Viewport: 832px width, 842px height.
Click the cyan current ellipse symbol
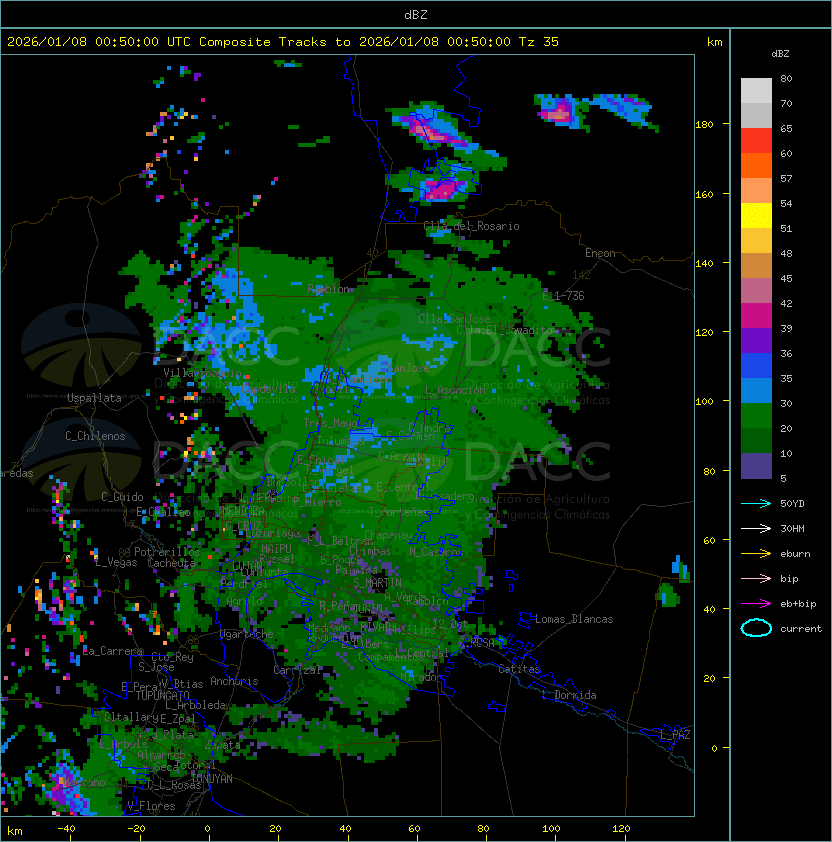[756, 628]
